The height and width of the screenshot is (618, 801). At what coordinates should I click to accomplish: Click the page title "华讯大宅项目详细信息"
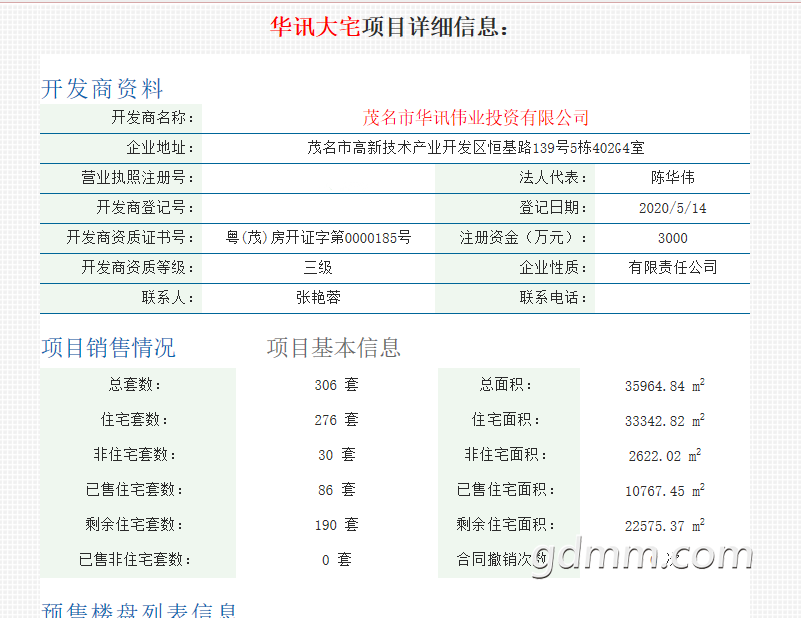coord(389,27)
